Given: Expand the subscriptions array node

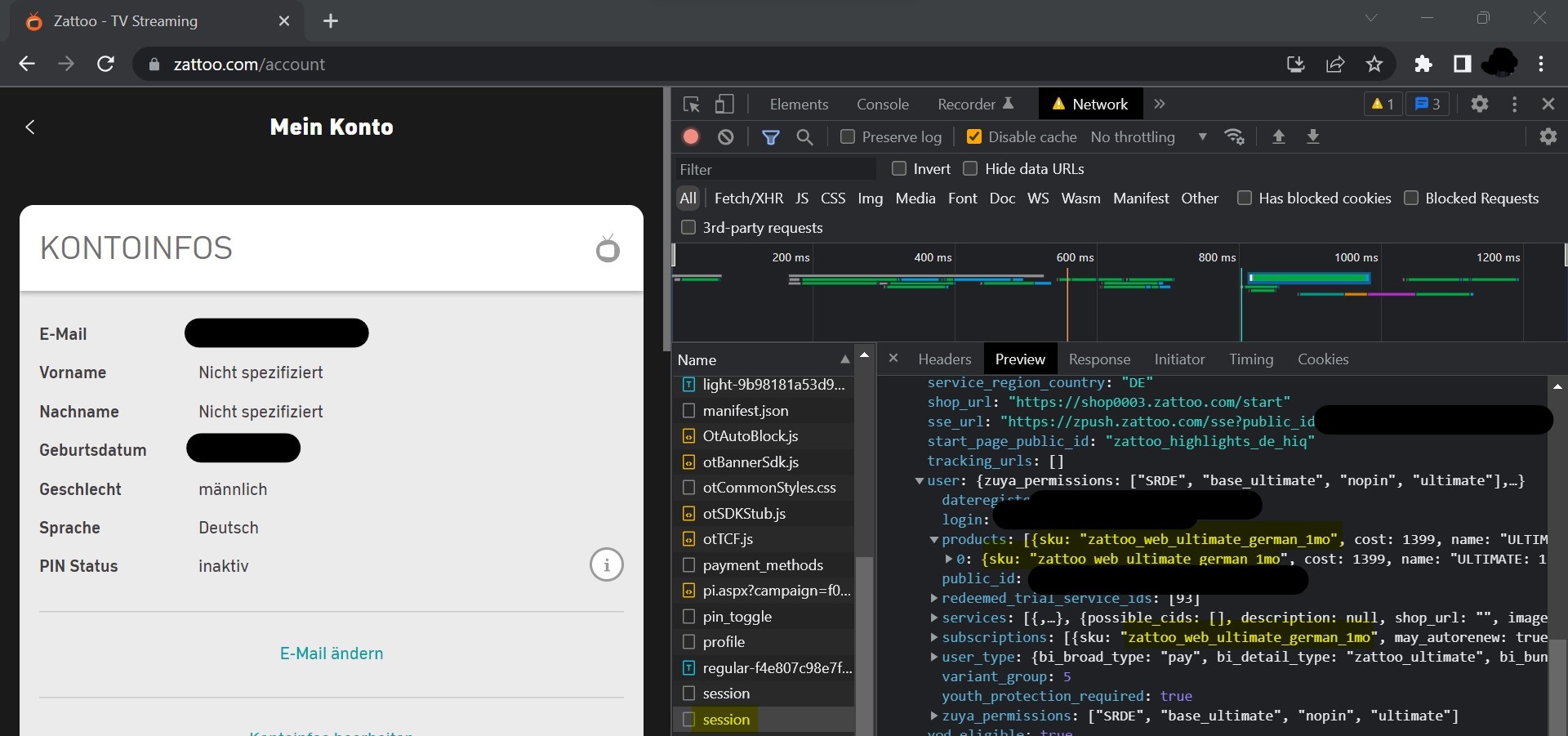Looking at the screenshot, I should (934, 637).
